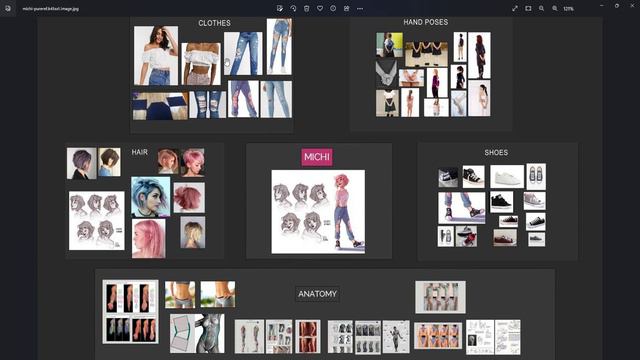The image size is (640, 360).
Task: Close the Photos window
Action: 632,6
